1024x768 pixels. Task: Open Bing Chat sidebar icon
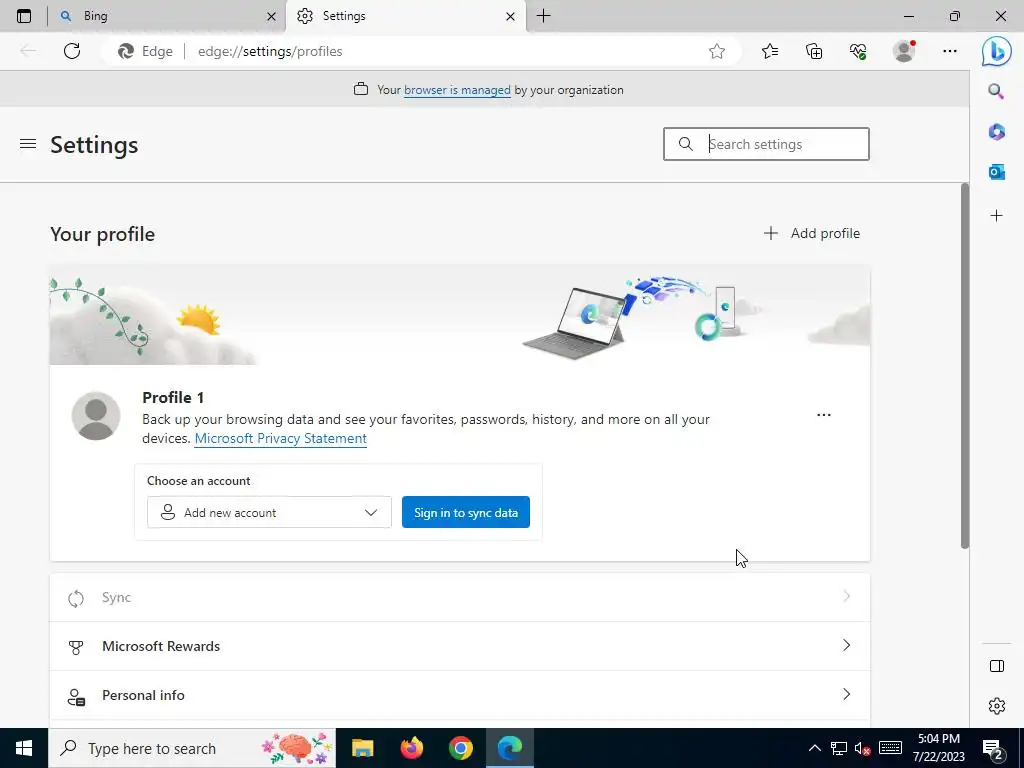(x=997, y=51)
